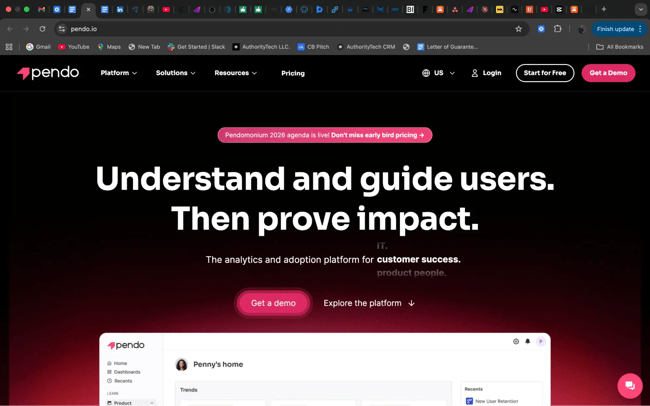Screen dimensions: 650x406
Task: Bookmark this page with the star icon
Action: [518, 29]
